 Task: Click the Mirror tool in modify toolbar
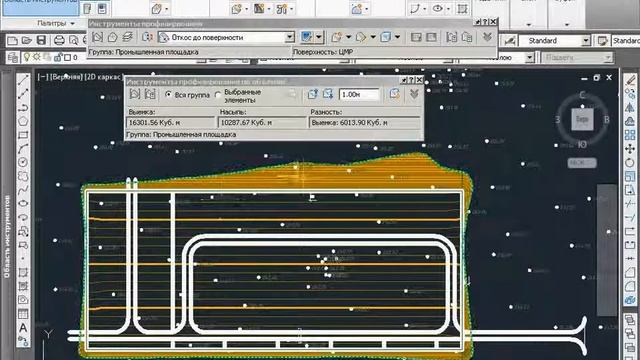(630, 107)
